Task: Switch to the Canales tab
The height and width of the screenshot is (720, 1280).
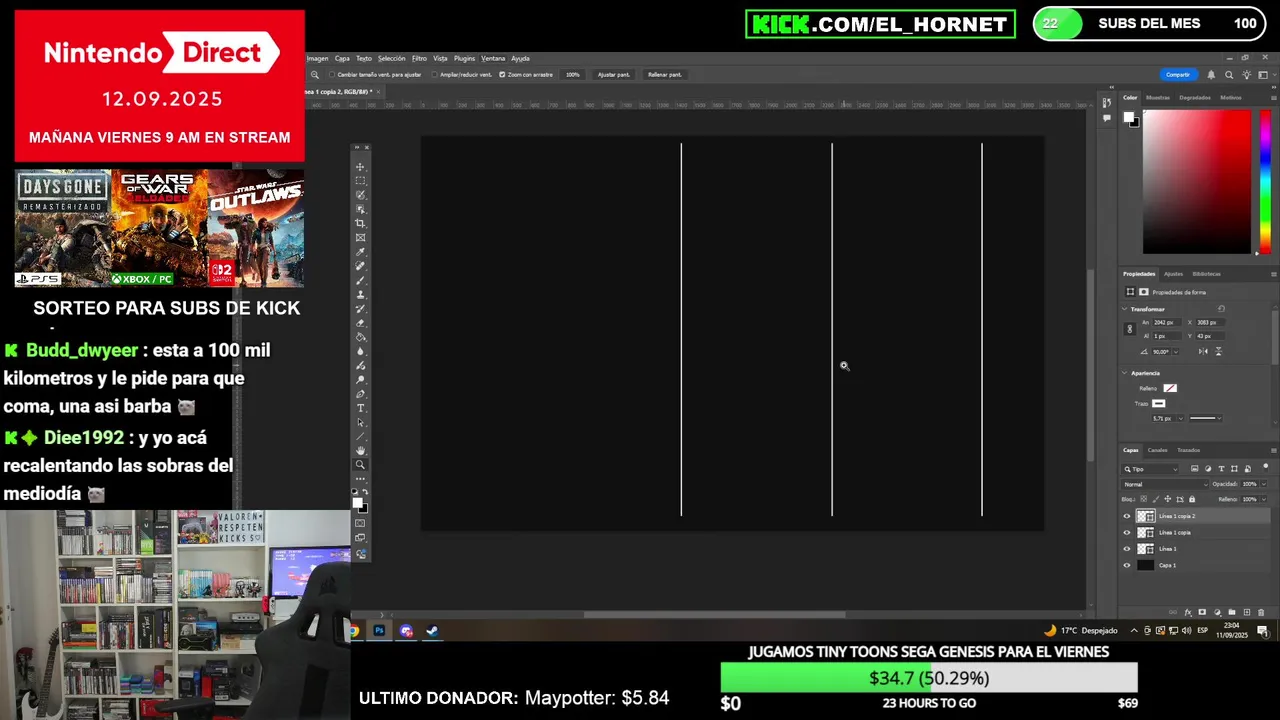Action: click(1158, 450)
